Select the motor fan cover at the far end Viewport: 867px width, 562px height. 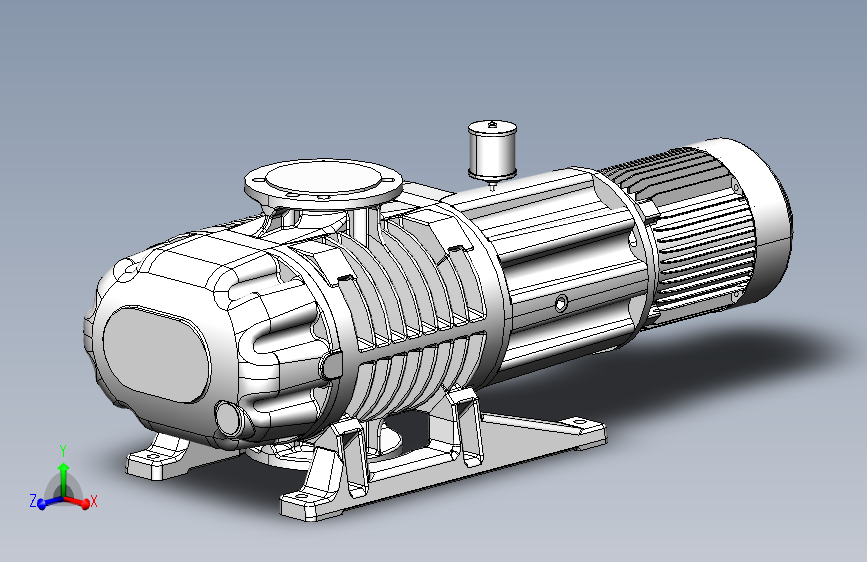pos(760,220)
